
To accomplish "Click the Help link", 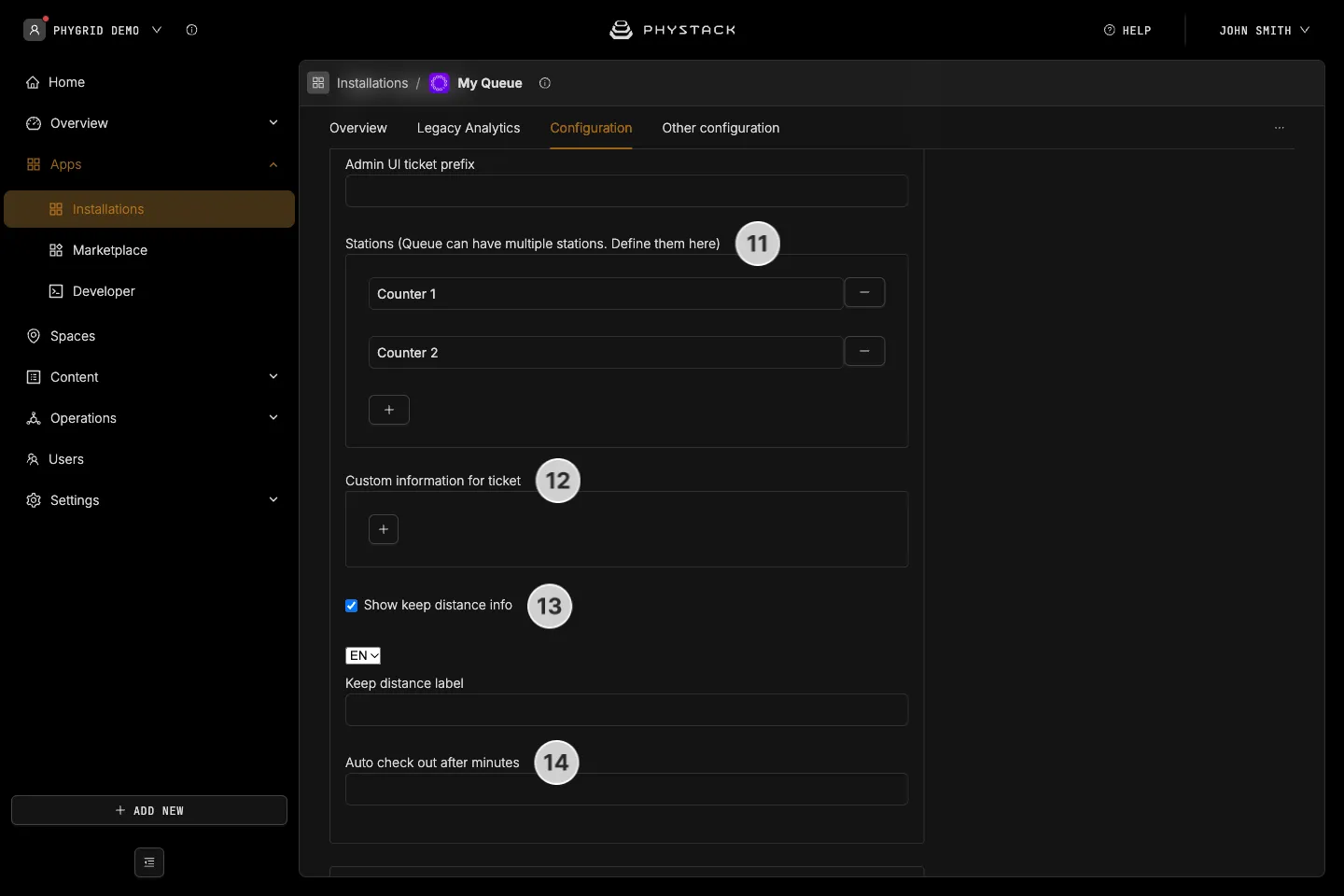I will (1127, 30).
